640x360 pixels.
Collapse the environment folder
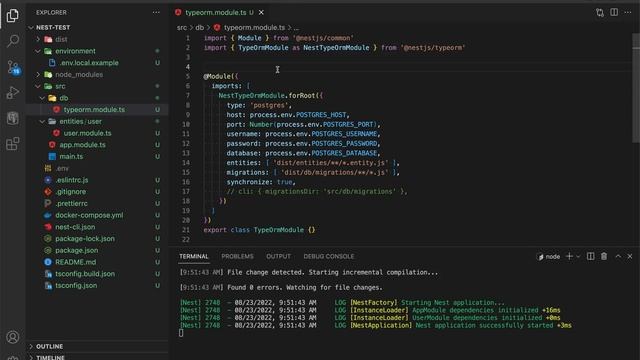point(38,51)
